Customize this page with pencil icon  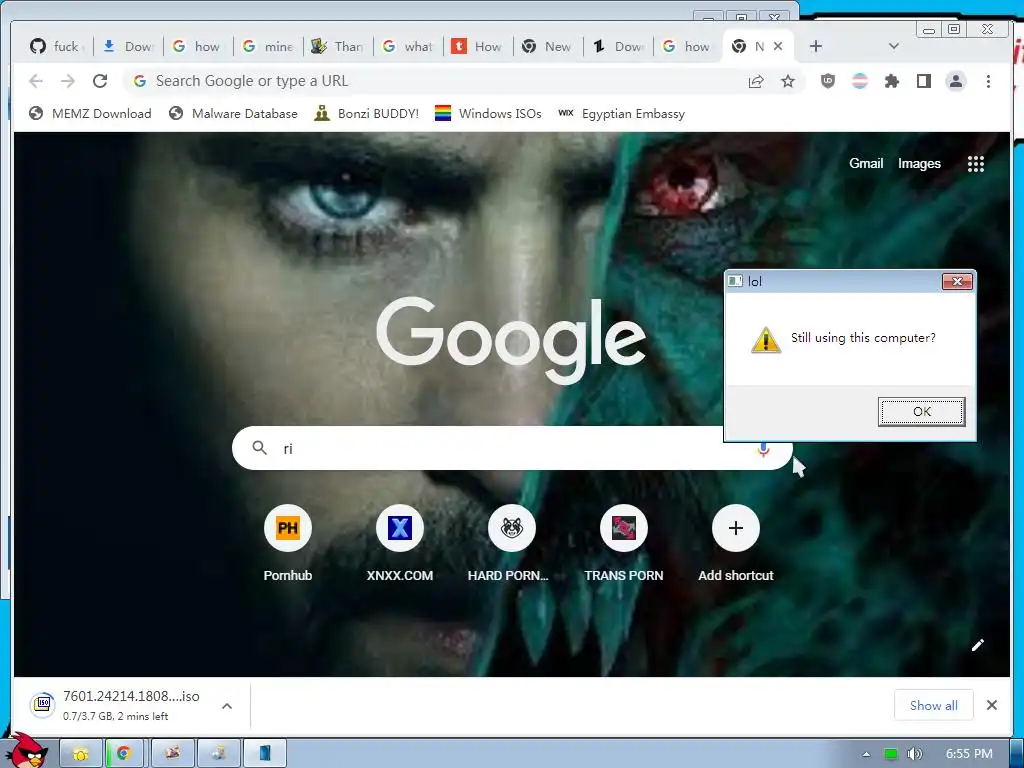pos(978,645)
